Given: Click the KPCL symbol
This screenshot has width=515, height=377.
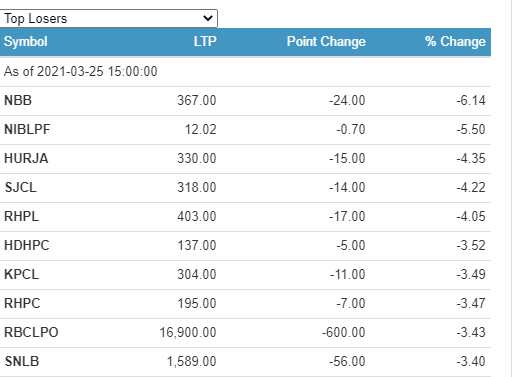Looking at the screenshot, I should click(21, 274).
